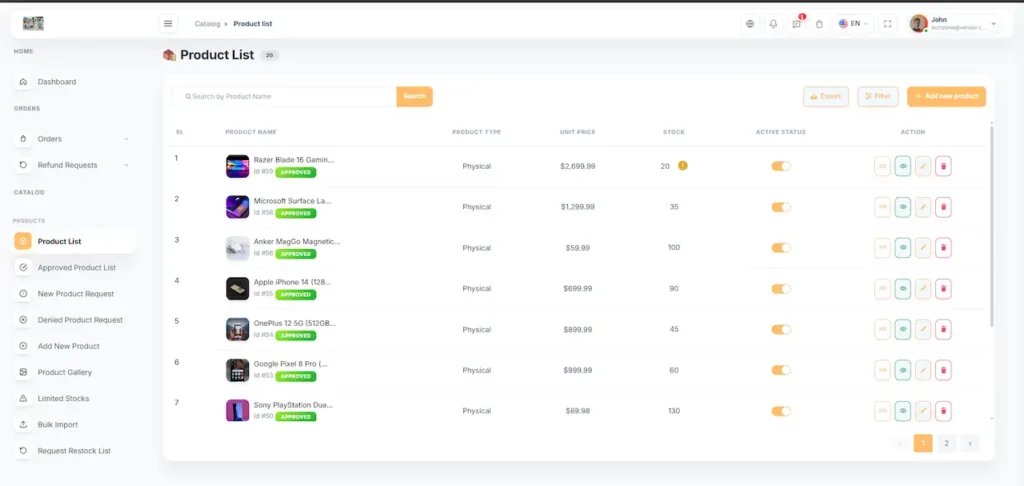Delete the Anker MagGo product
This screenshot has width=1024, height=486.
tap(943, 248)
